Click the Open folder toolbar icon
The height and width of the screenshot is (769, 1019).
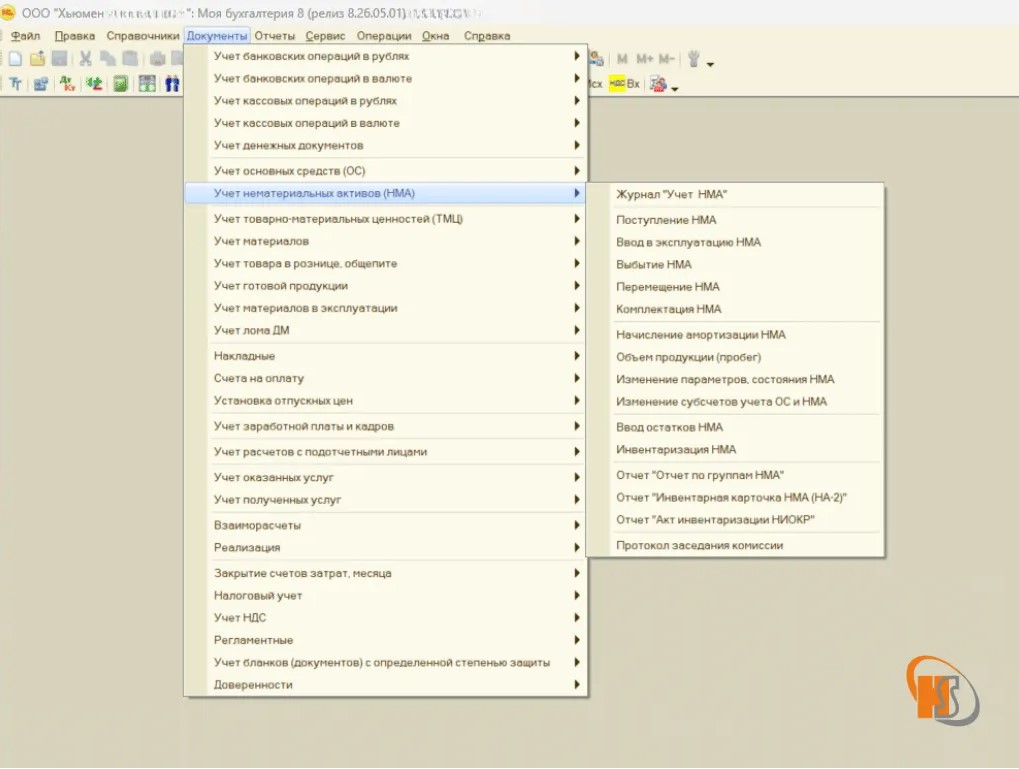(x=37, y=59)
